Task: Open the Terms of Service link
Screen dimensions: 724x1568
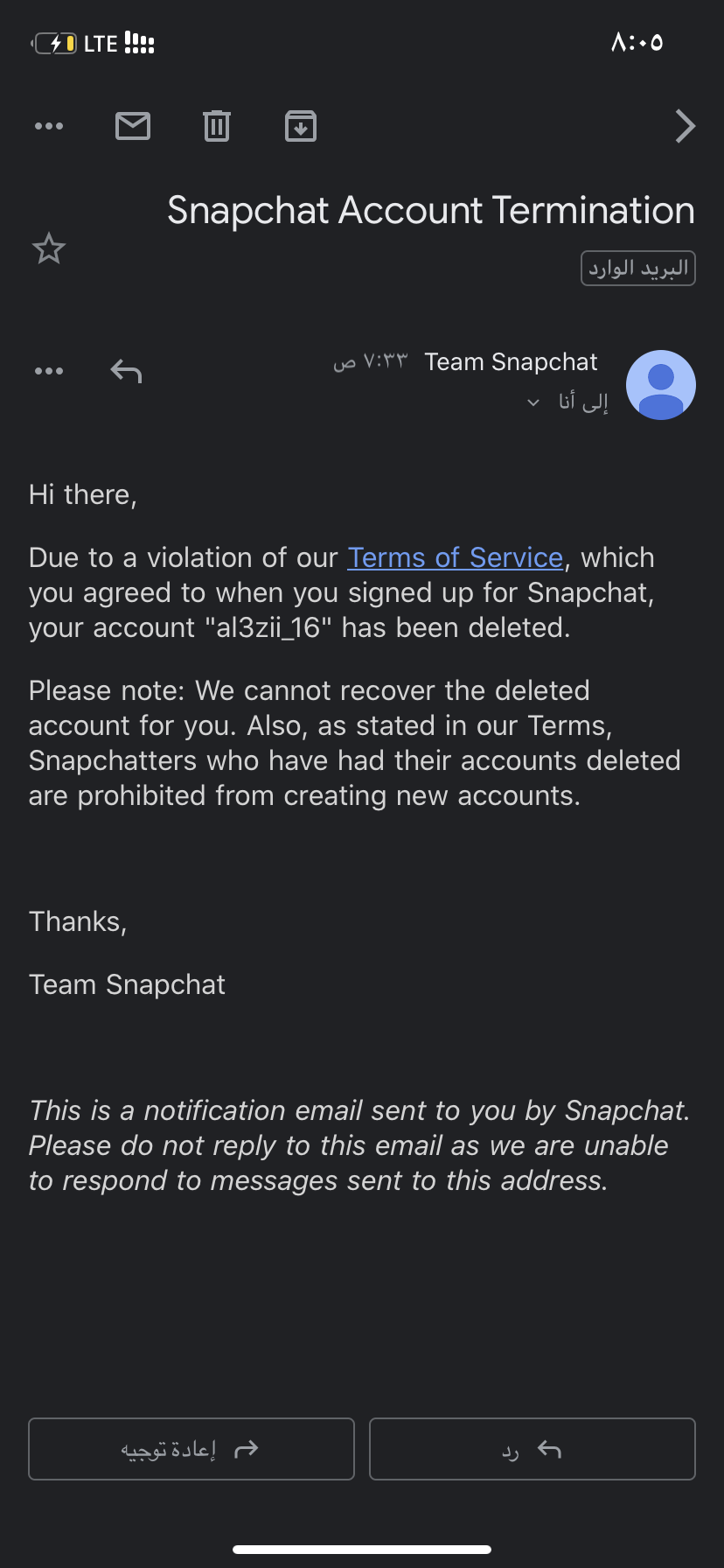Action: click(455, 557)
